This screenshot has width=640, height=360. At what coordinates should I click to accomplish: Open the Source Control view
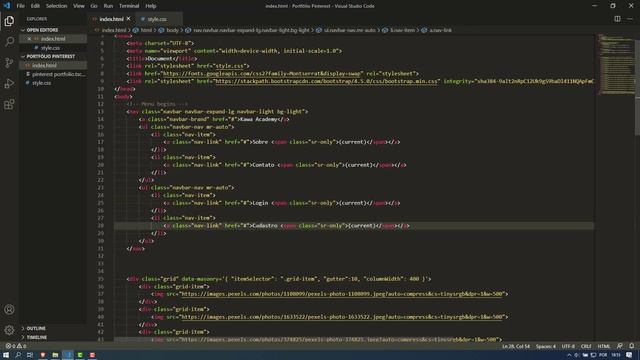click(x=9, y=62)
